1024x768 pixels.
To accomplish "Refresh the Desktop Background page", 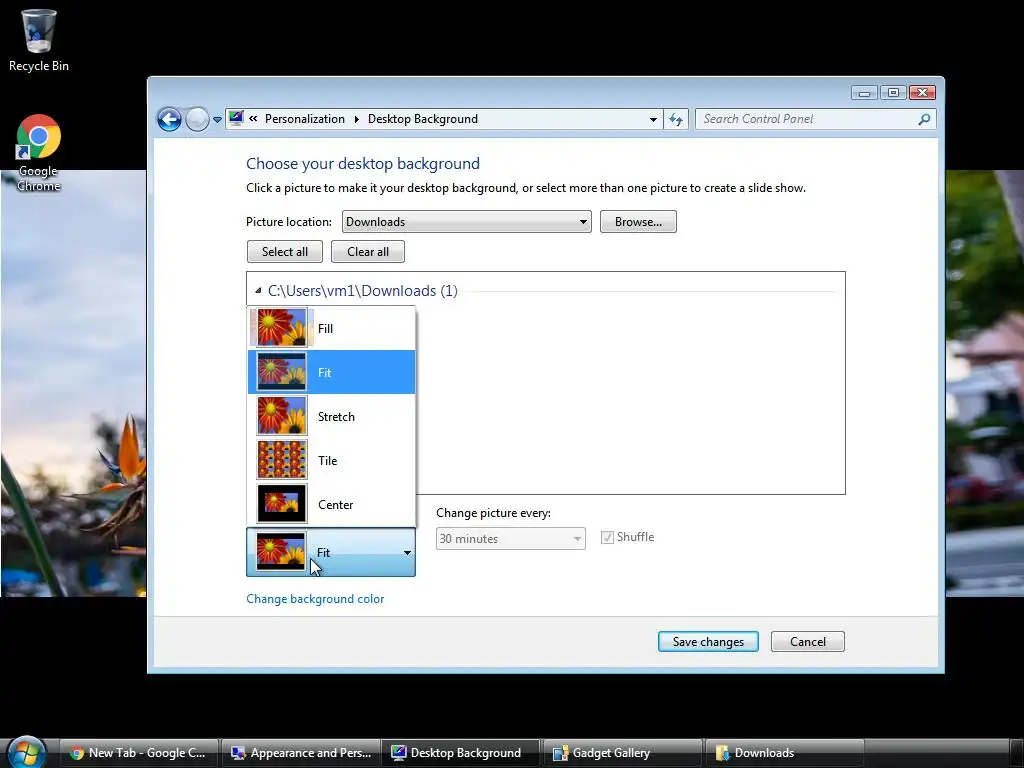I will 676,120.
